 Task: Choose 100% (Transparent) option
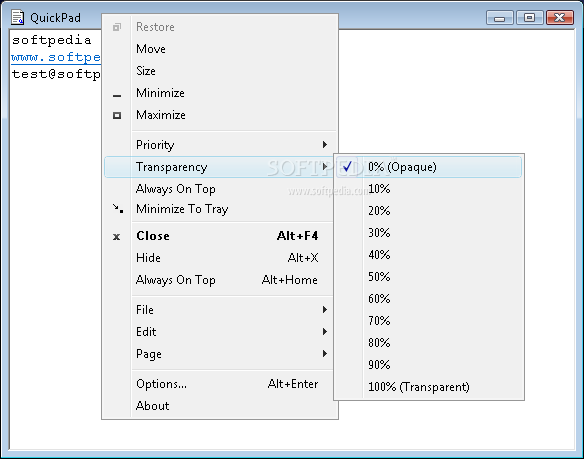pos(429,387)
